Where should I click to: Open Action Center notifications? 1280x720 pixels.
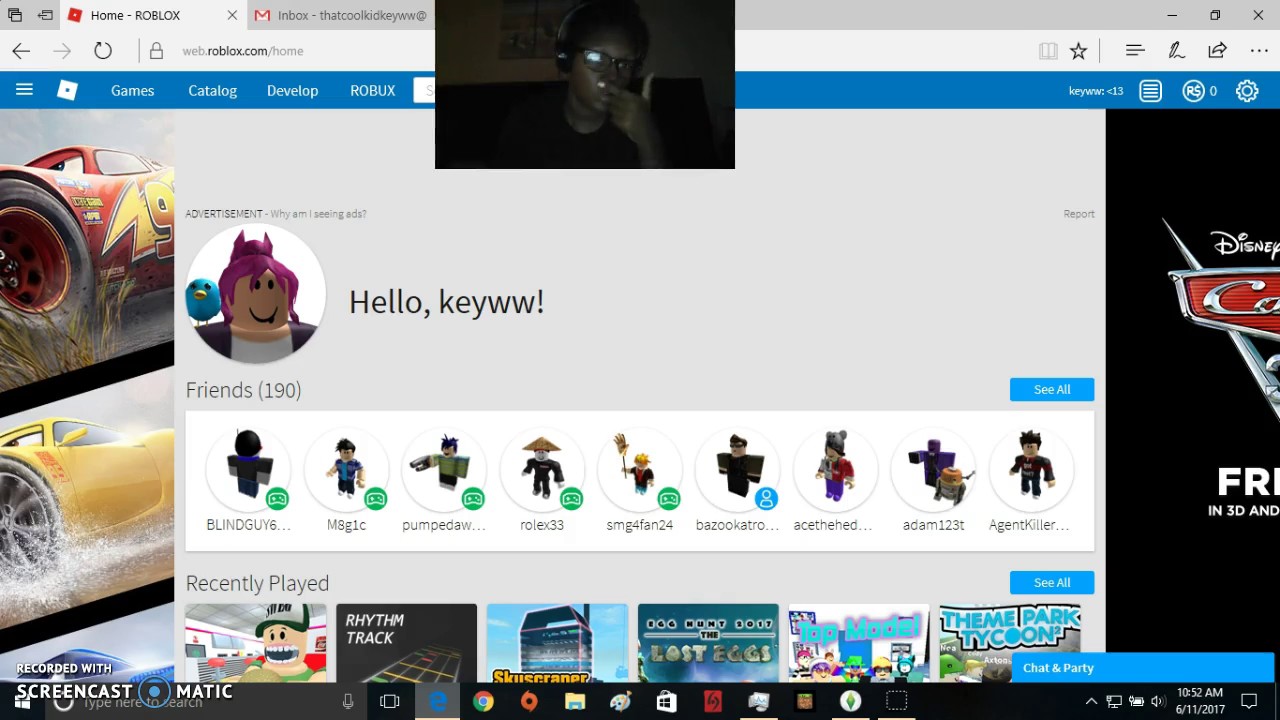click(1249, 702)
